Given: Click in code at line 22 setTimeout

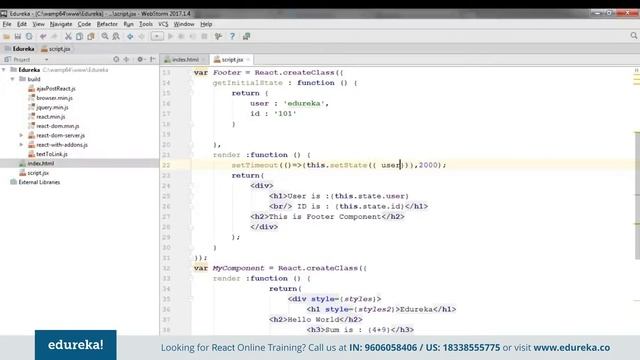Looking at the screenshot, I should pos(255,165).
